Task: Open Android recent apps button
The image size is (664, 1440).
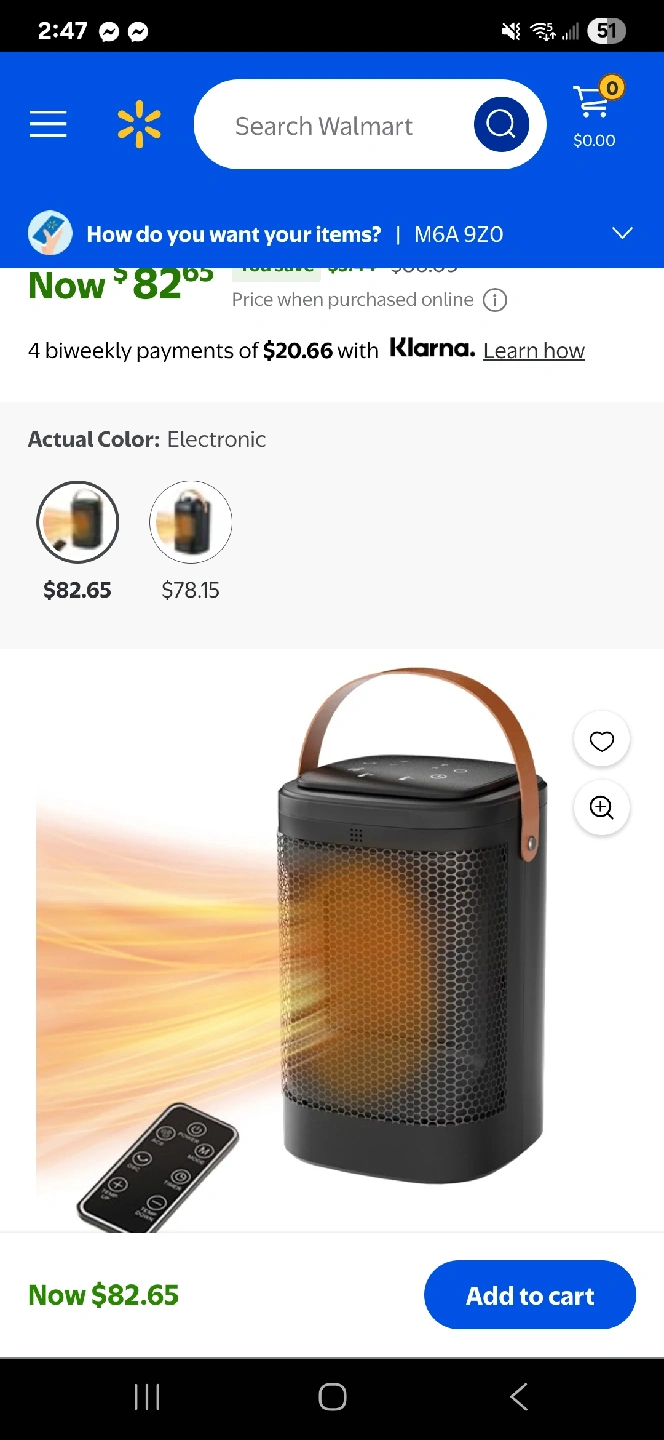Action: pos(147,1397)
